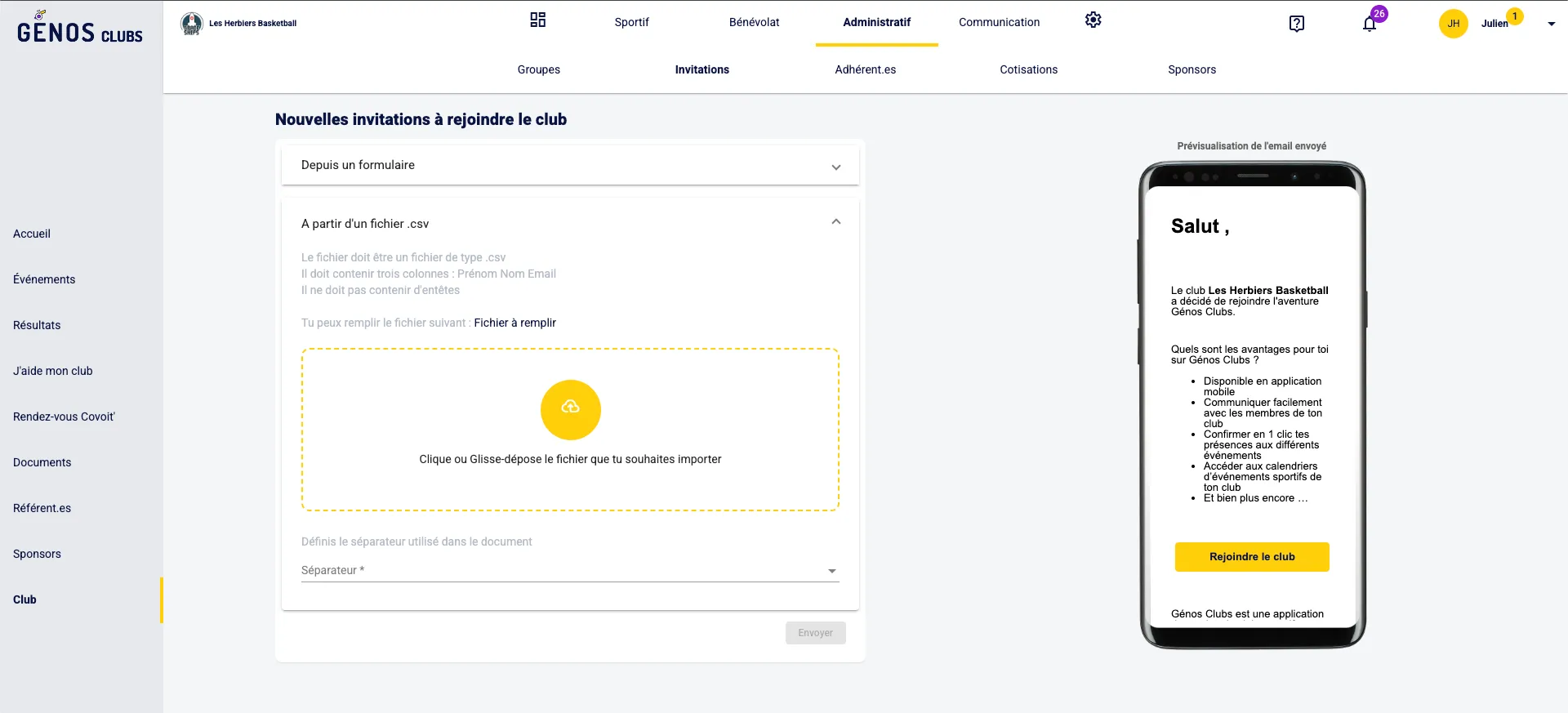
Task: Open the Cotisations sub-tab
Action: pyautogui.click(x=1029, y=69)
